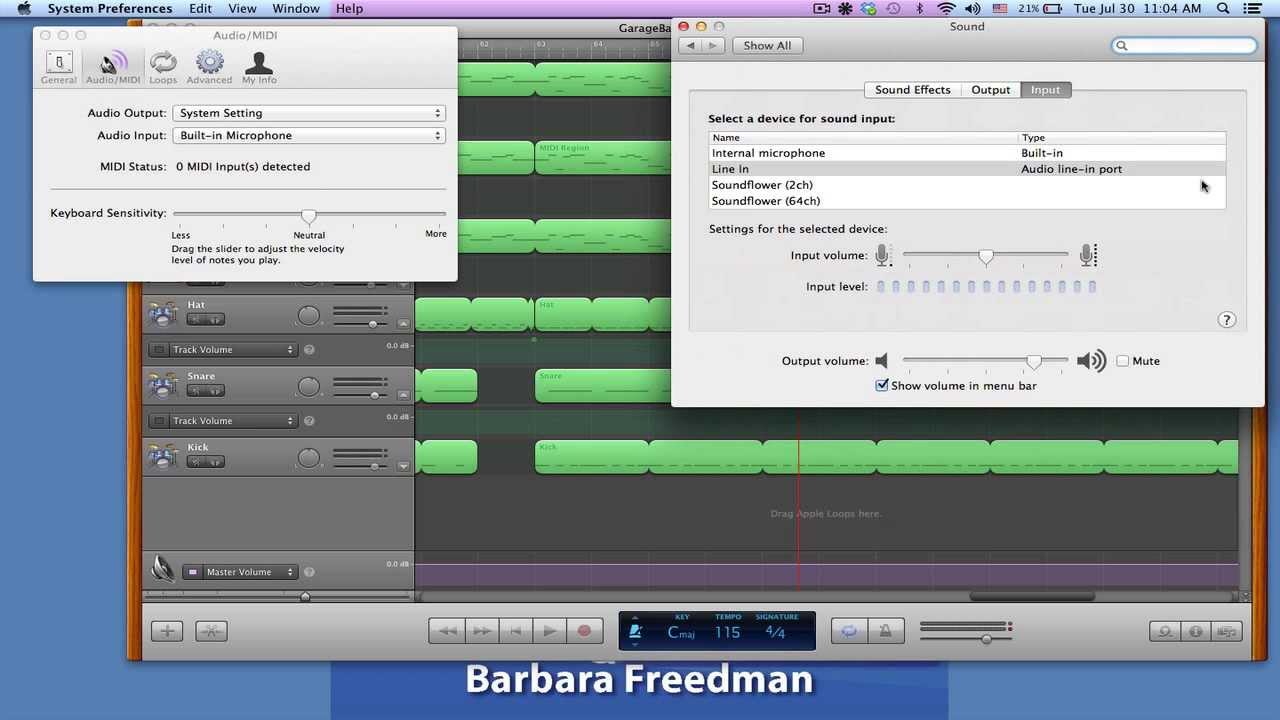This screenshot has height=720, width=1280.
Task: Open the Audio Input Built-in Microphone dropdown
Action: point(309,135)
